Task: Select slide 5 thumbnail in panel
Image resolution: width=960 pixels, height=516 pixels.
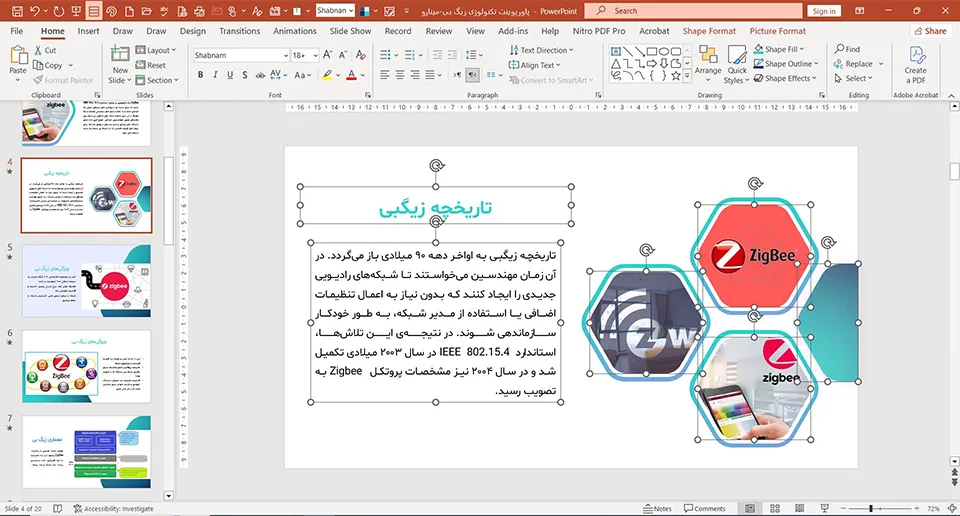Action: [86, 281]
